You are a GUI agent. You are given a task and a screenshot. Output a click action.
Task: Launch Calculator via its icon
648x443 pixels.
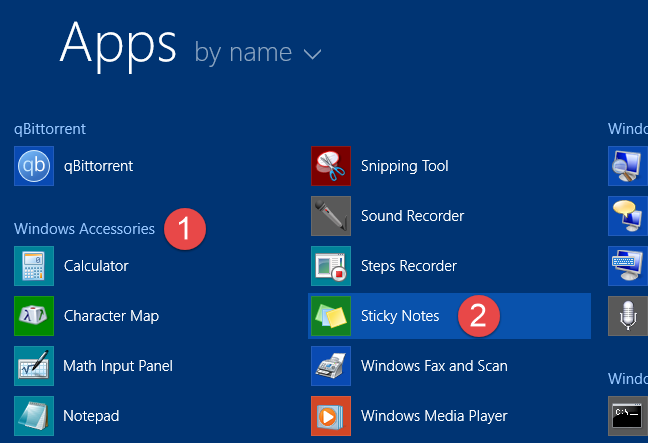[34, 266]
